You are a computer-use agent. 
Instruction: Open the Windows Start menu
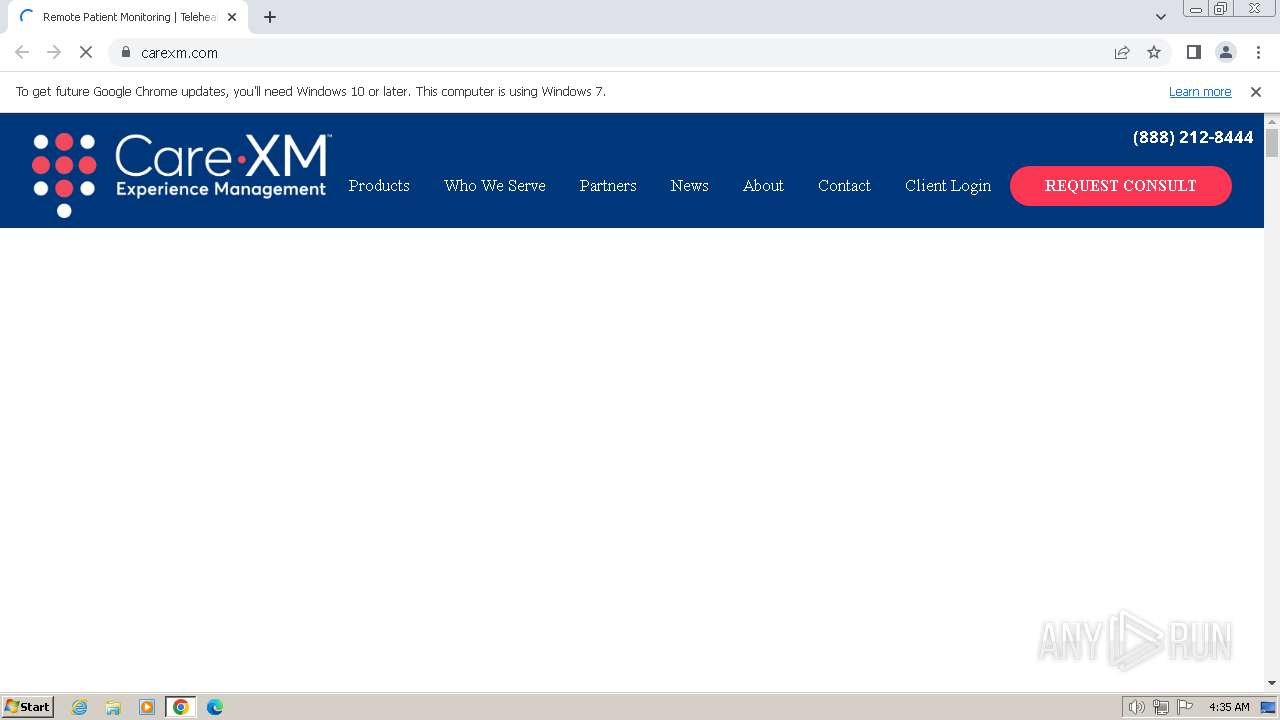pyautogui.click(x=28, y=706)
